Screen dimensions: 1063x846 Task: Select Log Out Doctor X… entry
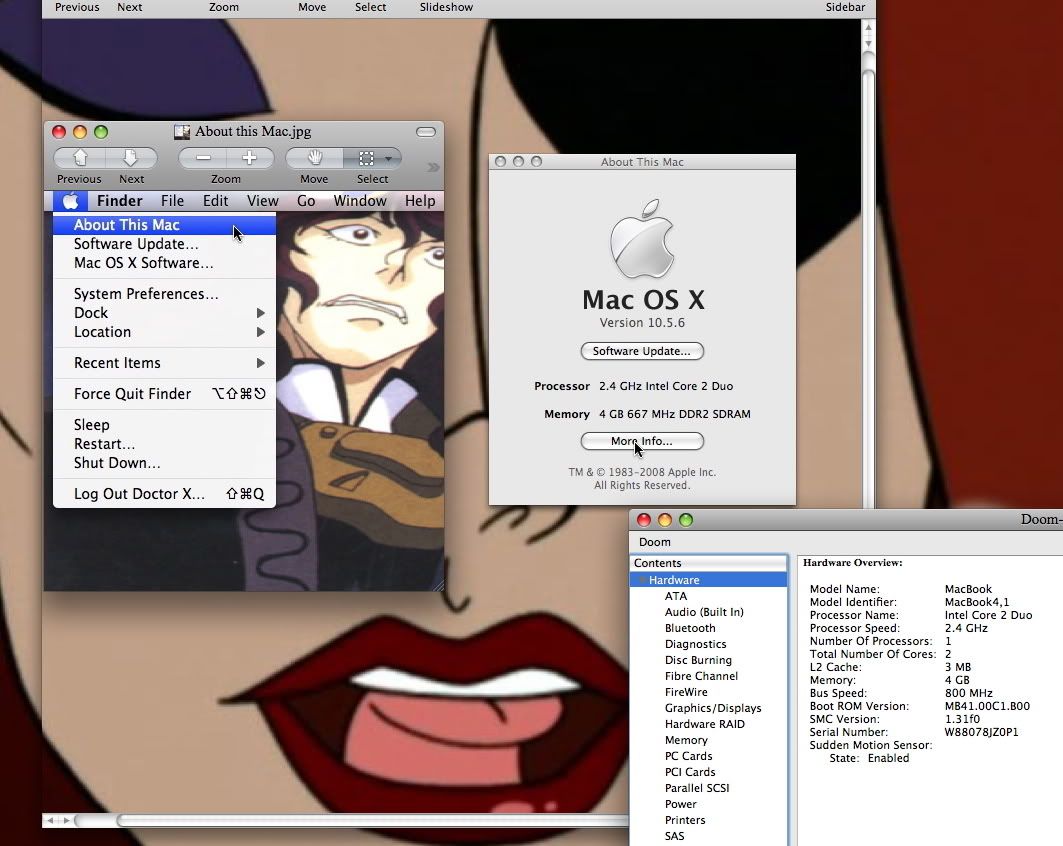(x=164, y=494)
